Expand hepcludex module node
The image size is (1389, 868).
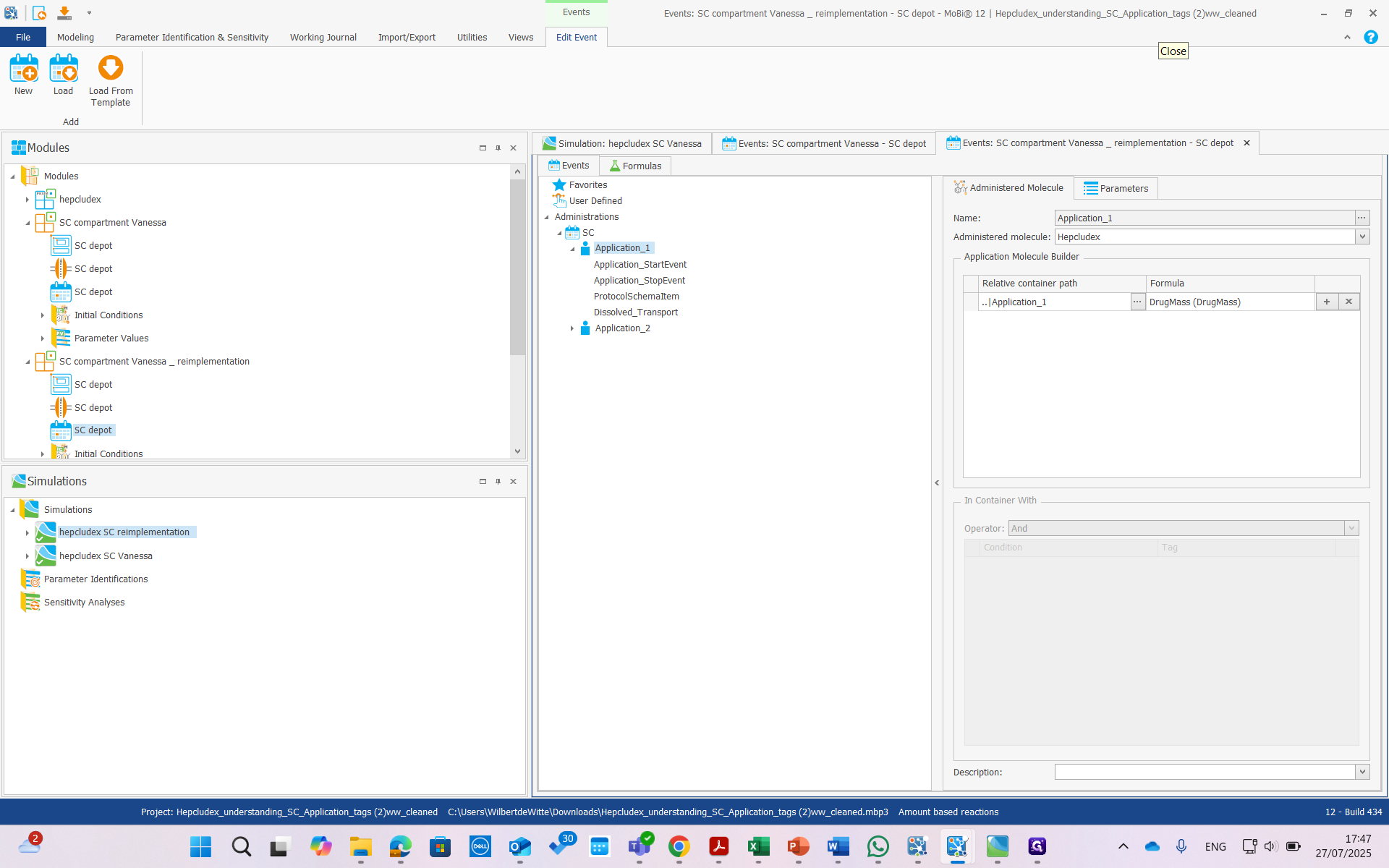pos(27,200)
